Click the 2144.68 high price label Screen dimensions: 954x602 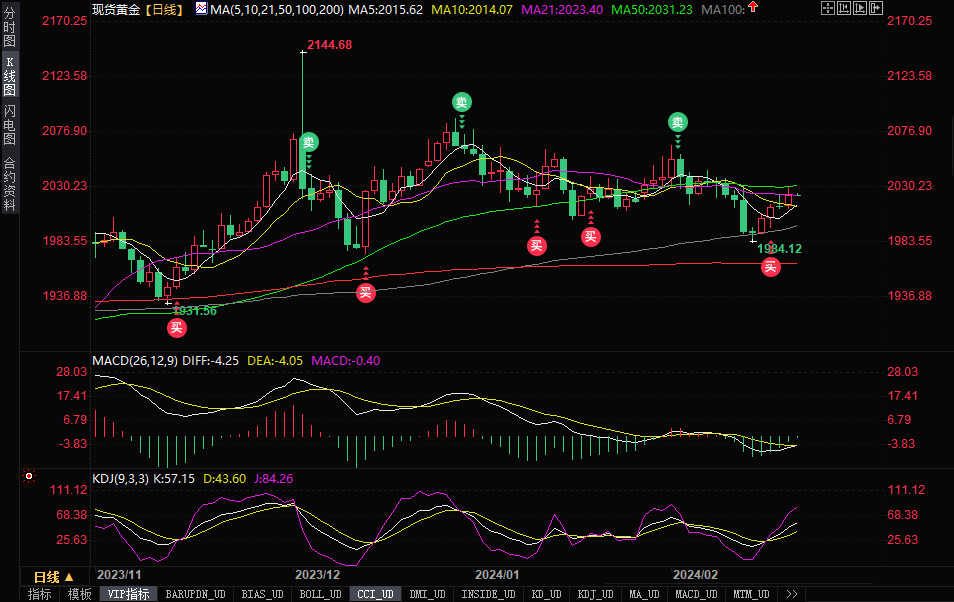coord(330,45)
